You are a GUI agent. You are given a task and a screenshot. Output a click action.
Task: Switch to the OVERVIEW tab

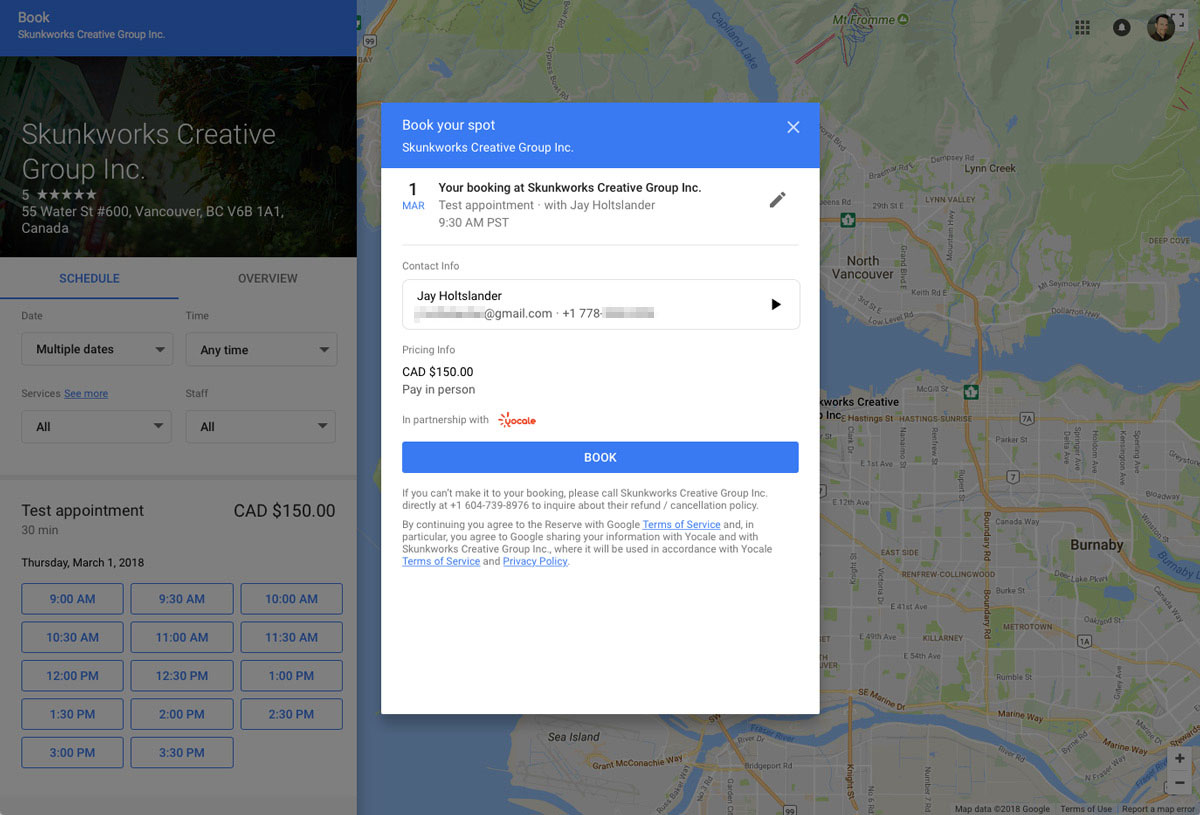pos(267,278)
